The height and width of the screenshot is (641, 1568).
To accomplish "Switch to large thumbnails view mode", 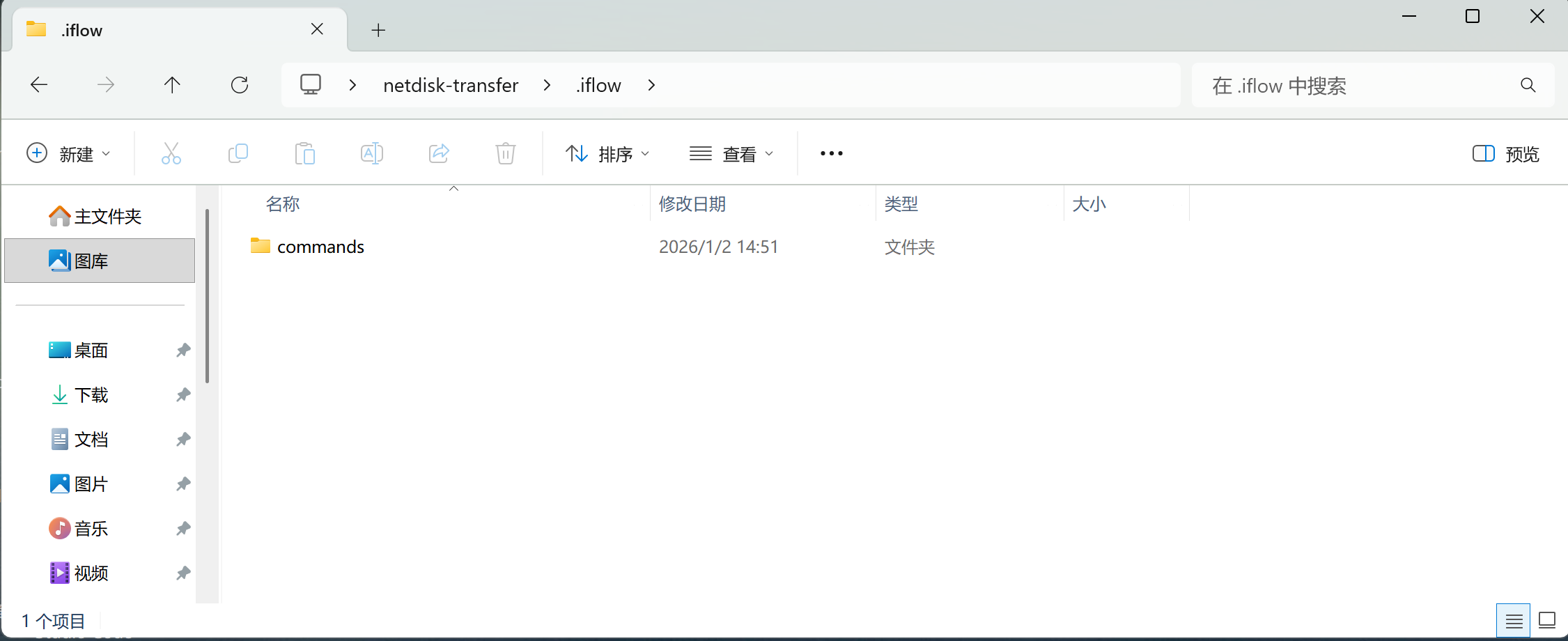I will pyautogui.click(x=1547, y=620).
